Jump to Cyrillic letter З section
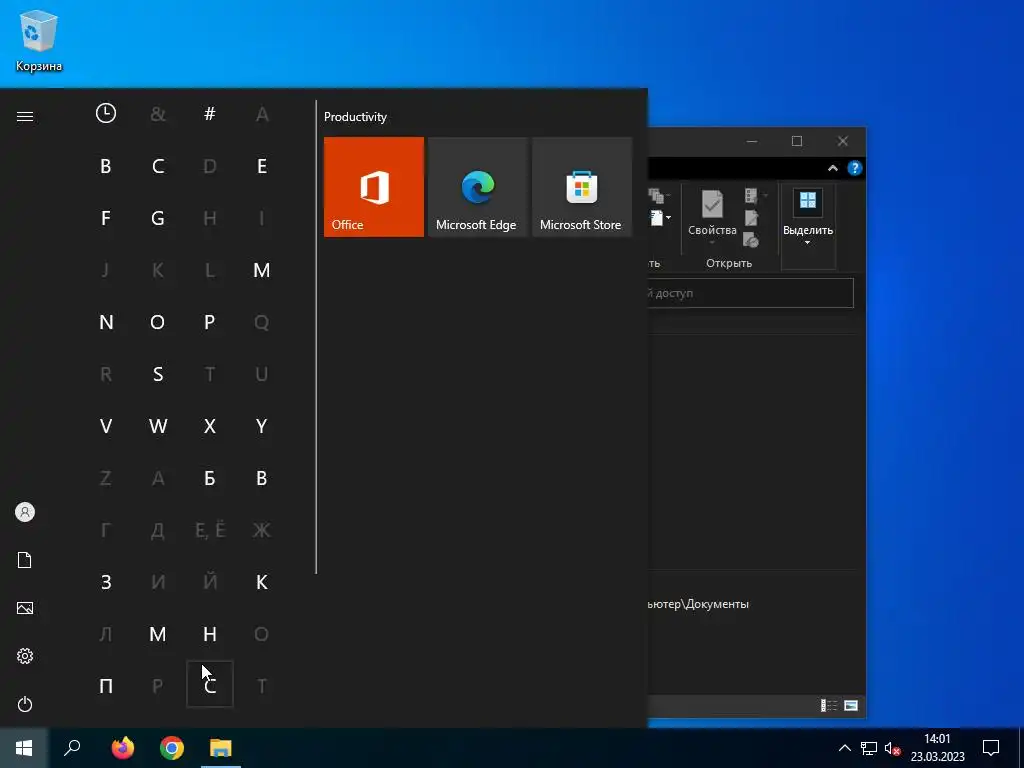 point(106,582)
